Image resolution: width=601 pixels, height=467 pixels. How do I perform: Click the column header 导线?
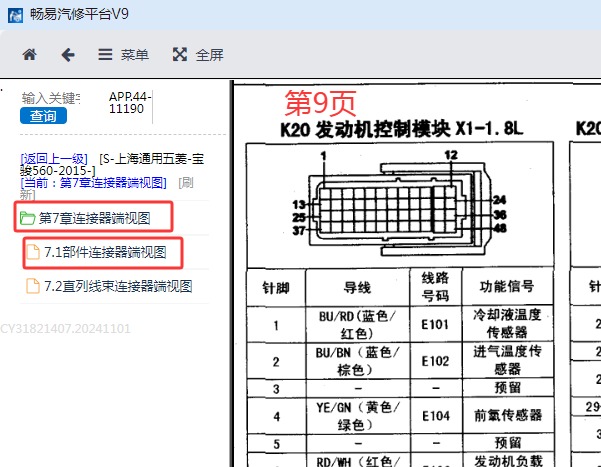point(357,287)
